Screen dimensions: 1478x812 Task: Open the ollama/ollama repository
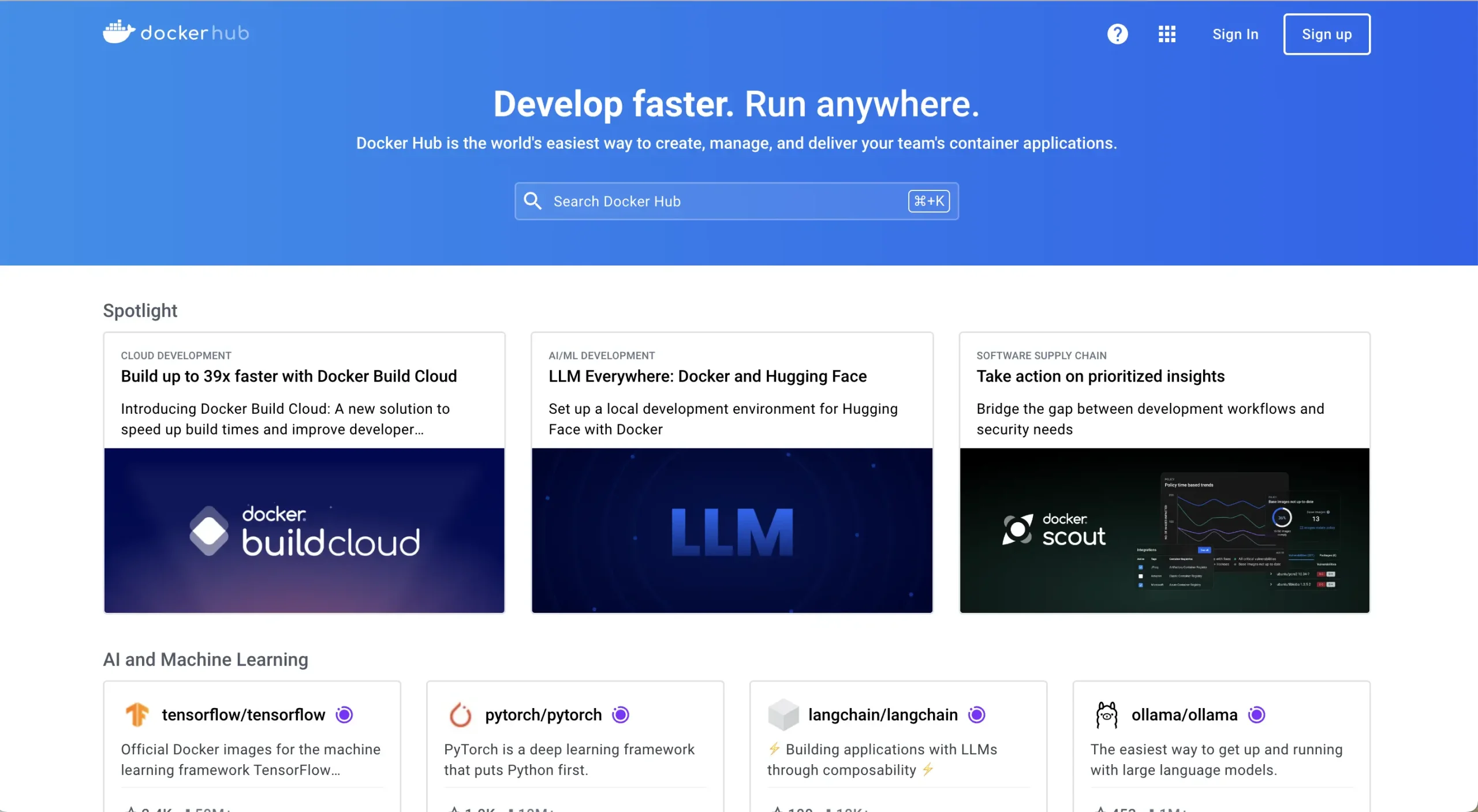point(1184,714)
